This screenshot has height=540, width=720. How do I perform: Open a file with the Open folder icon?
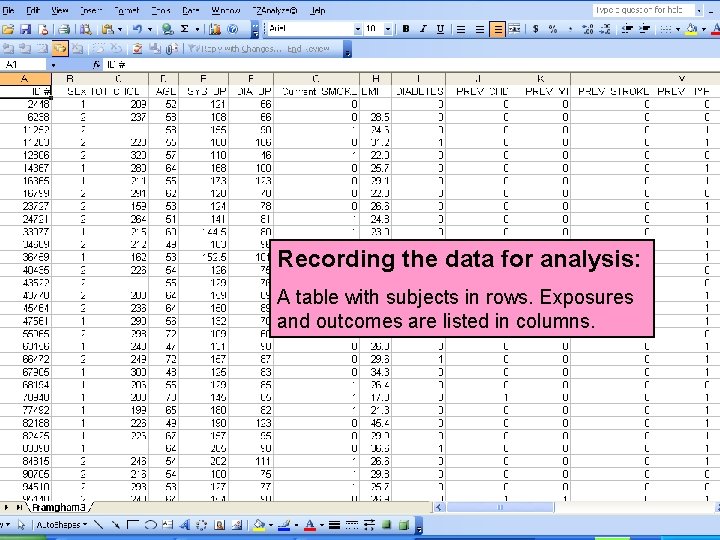point(8,29)
